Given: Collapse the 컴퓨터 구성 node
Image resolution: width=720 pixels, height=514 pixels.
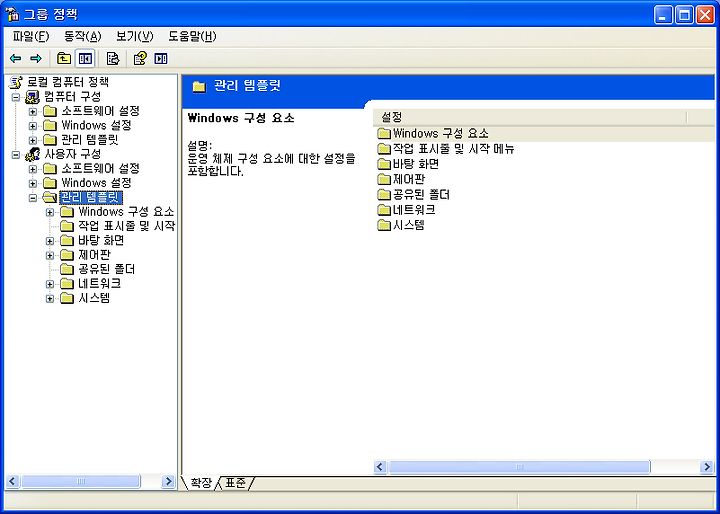Looking at the screenshot, I should click(16, 97).
